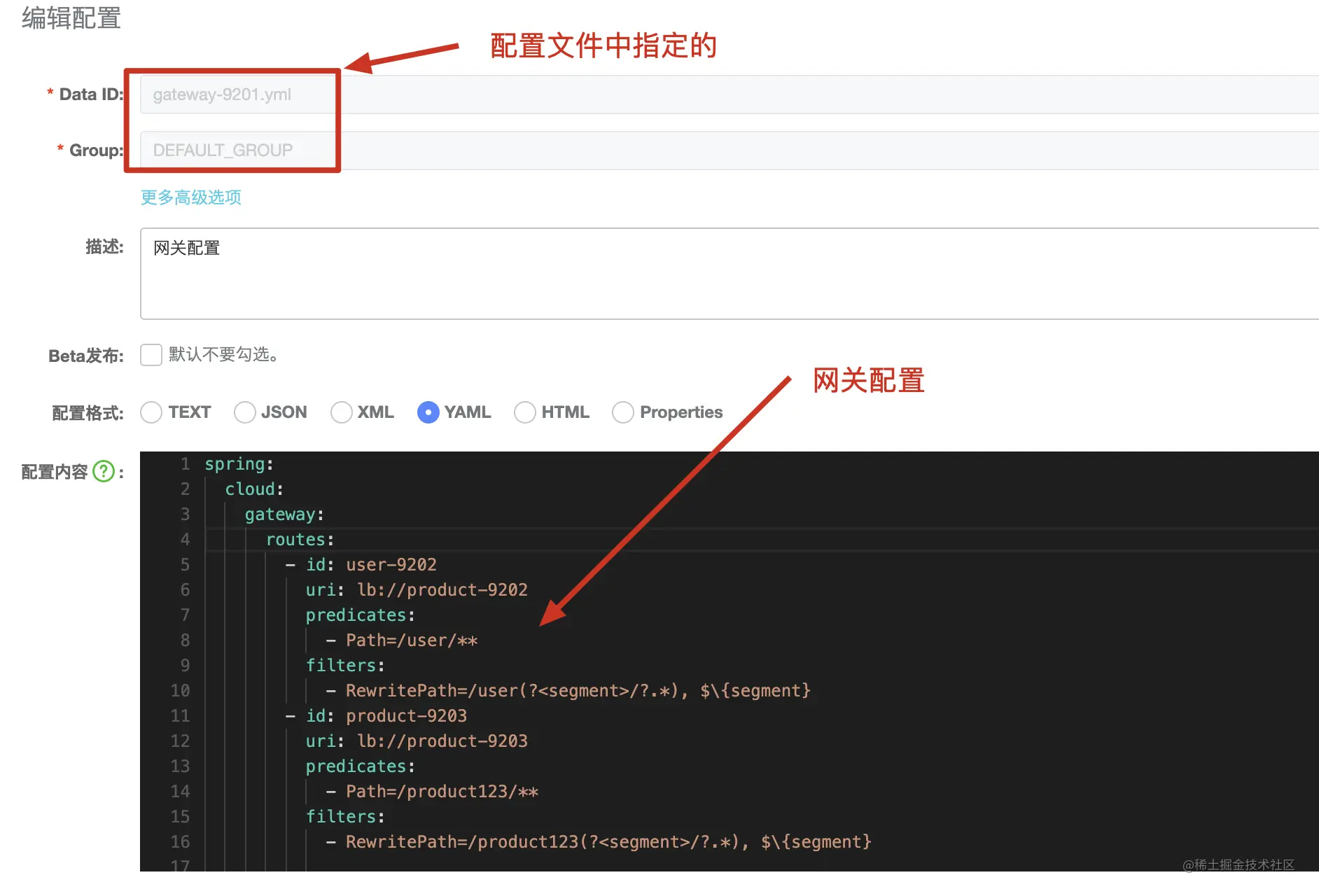Click the 默认不要勾选 label text
This screenshot has height=896, width=1319.
tap(224, 355)
